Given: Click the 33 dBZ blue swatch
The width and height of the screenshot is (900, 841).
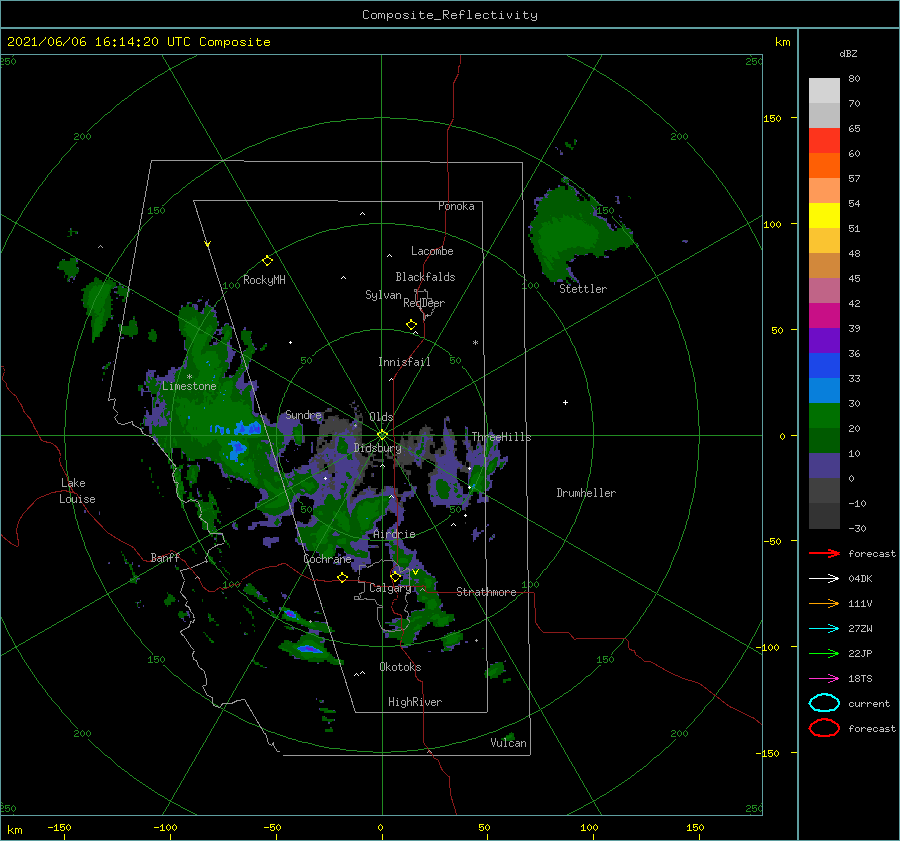Looking at the screenshot, I should pyautogui.click(x=824, y=390).
